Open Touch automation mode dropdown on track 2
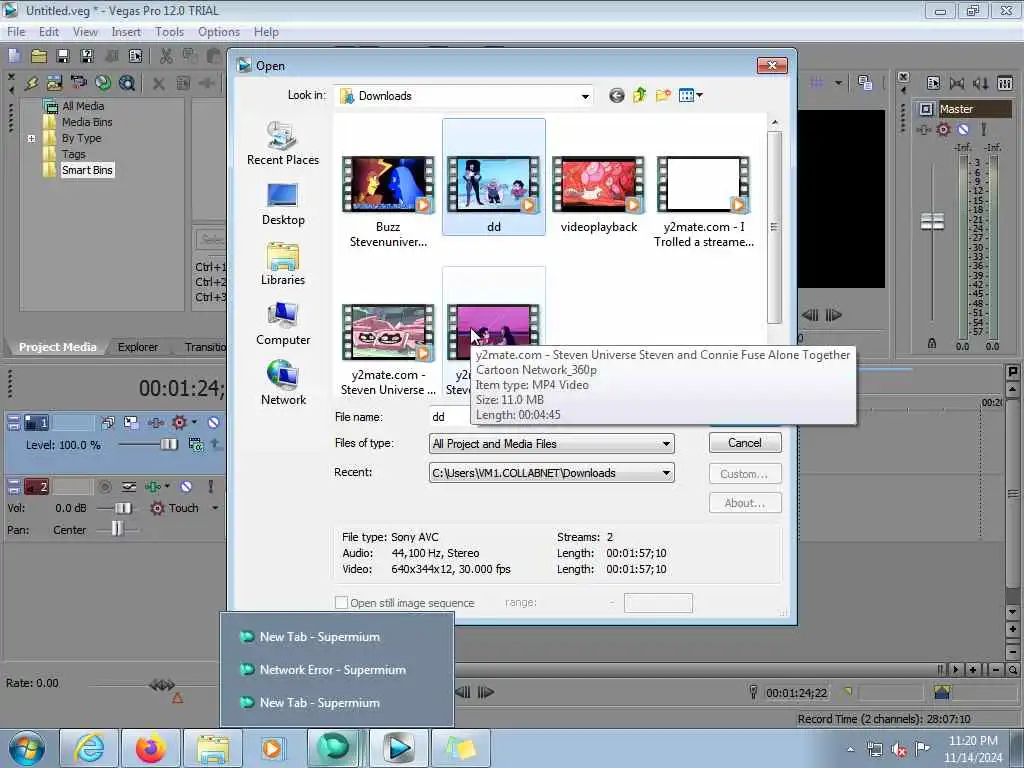Image resolution: width=1024 pixels, height=768 pixels. coord(215,508)
